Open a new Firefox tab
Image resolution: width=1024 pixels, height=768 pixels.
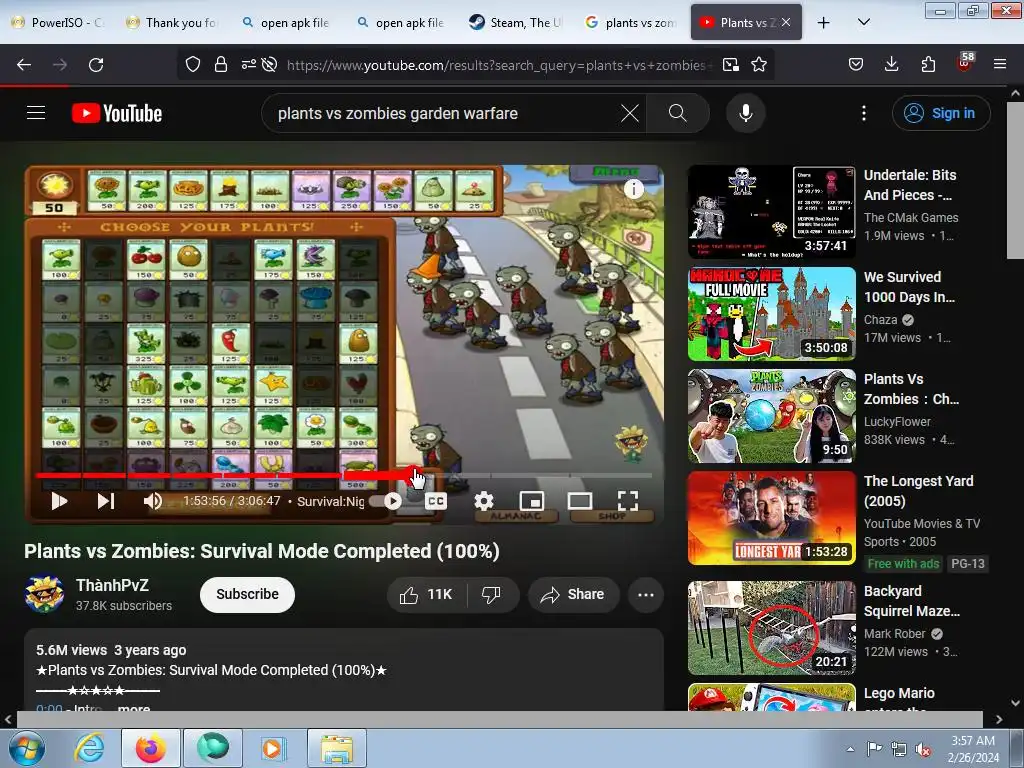tap(824, 22)
